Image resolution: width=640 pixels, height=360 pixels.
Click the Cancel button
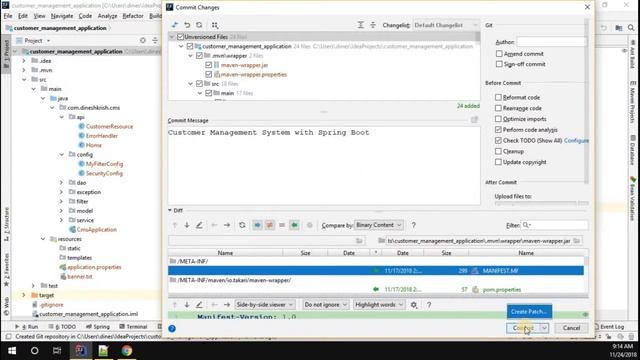pyautogui.click(x=571, y=328)
